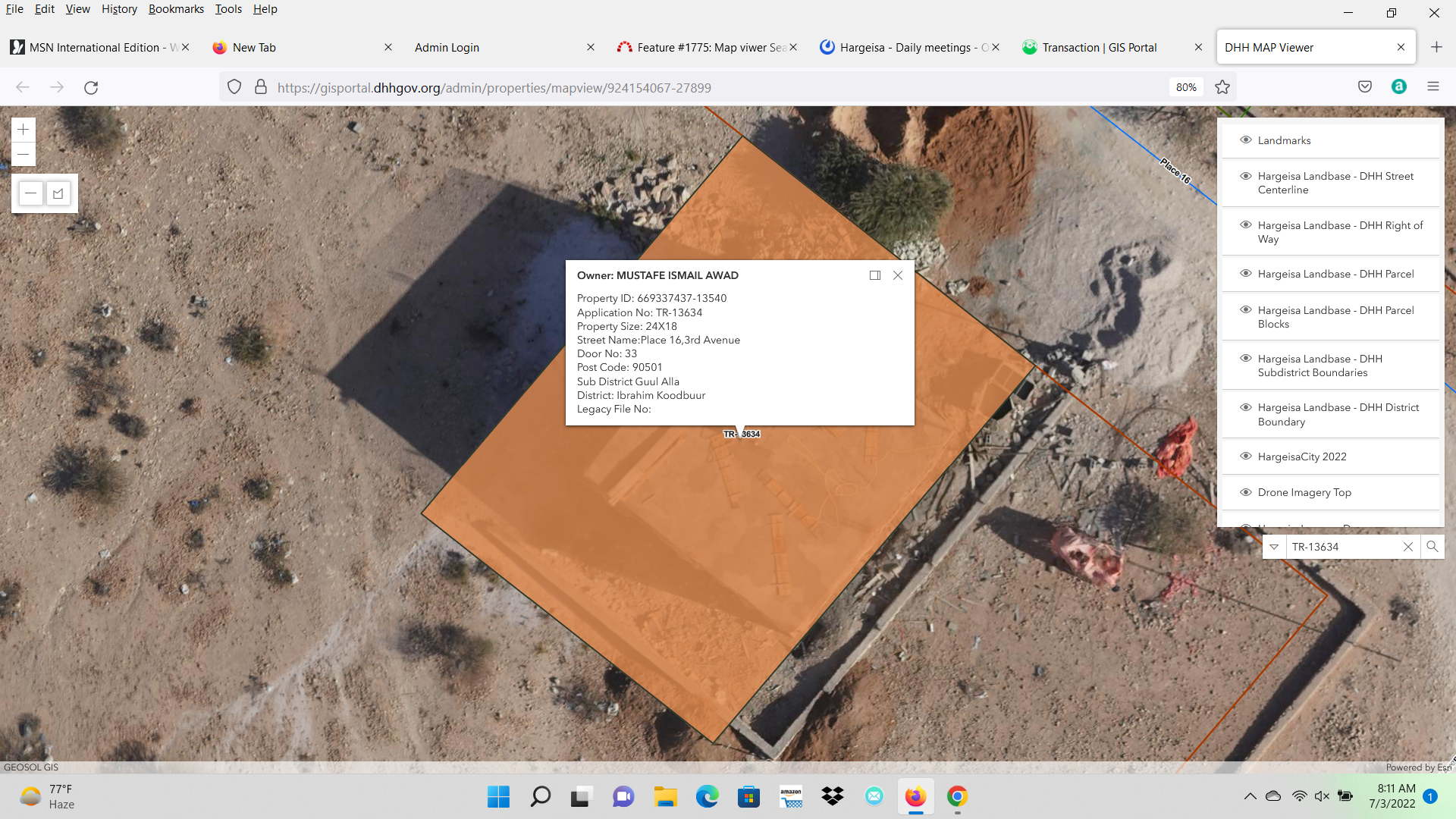
Task: Toggle HargeisaCity 2022 layer visibility
Action: pos(1245,457)
